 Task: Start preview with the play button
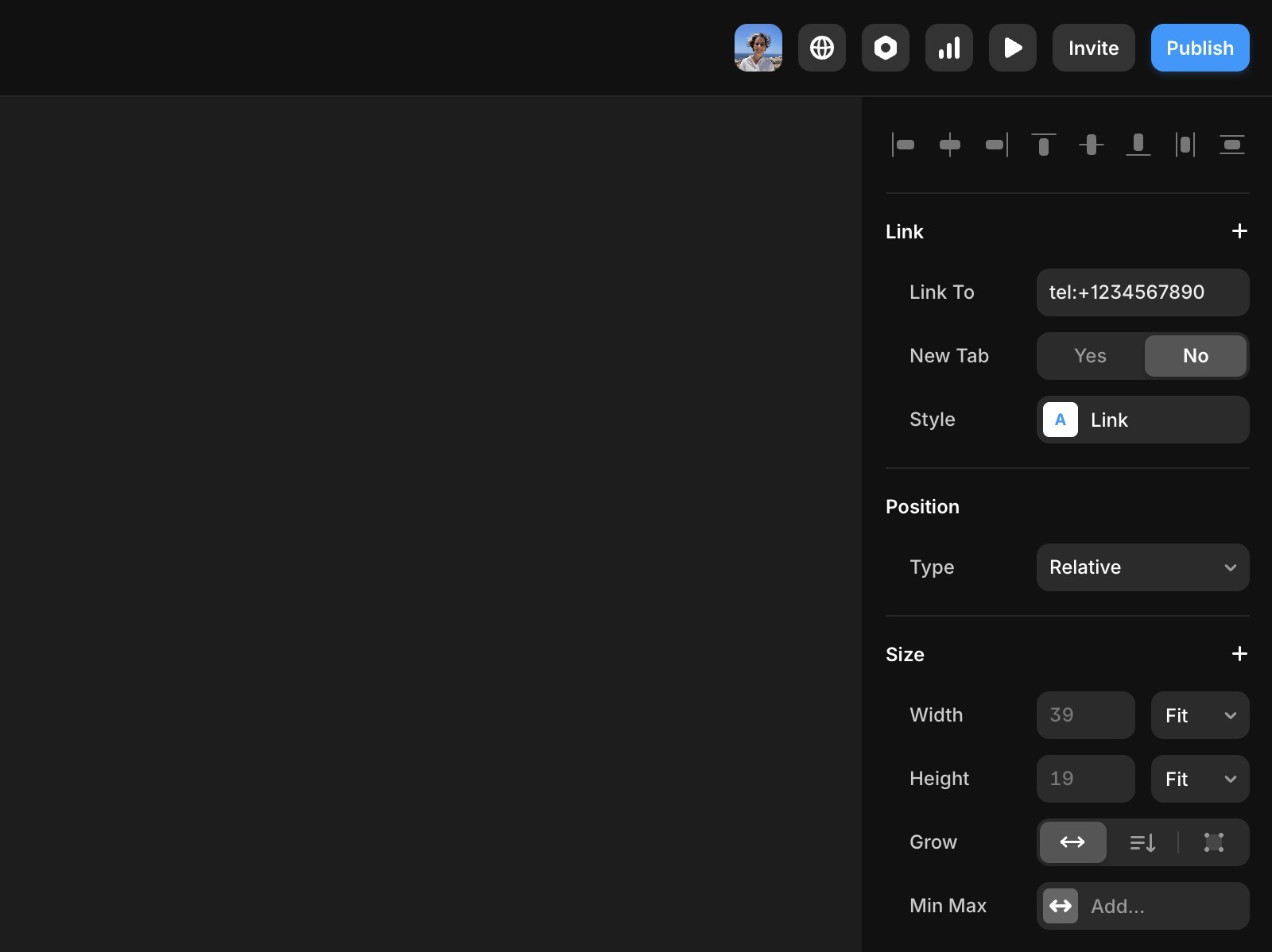tap(1012, 48)
